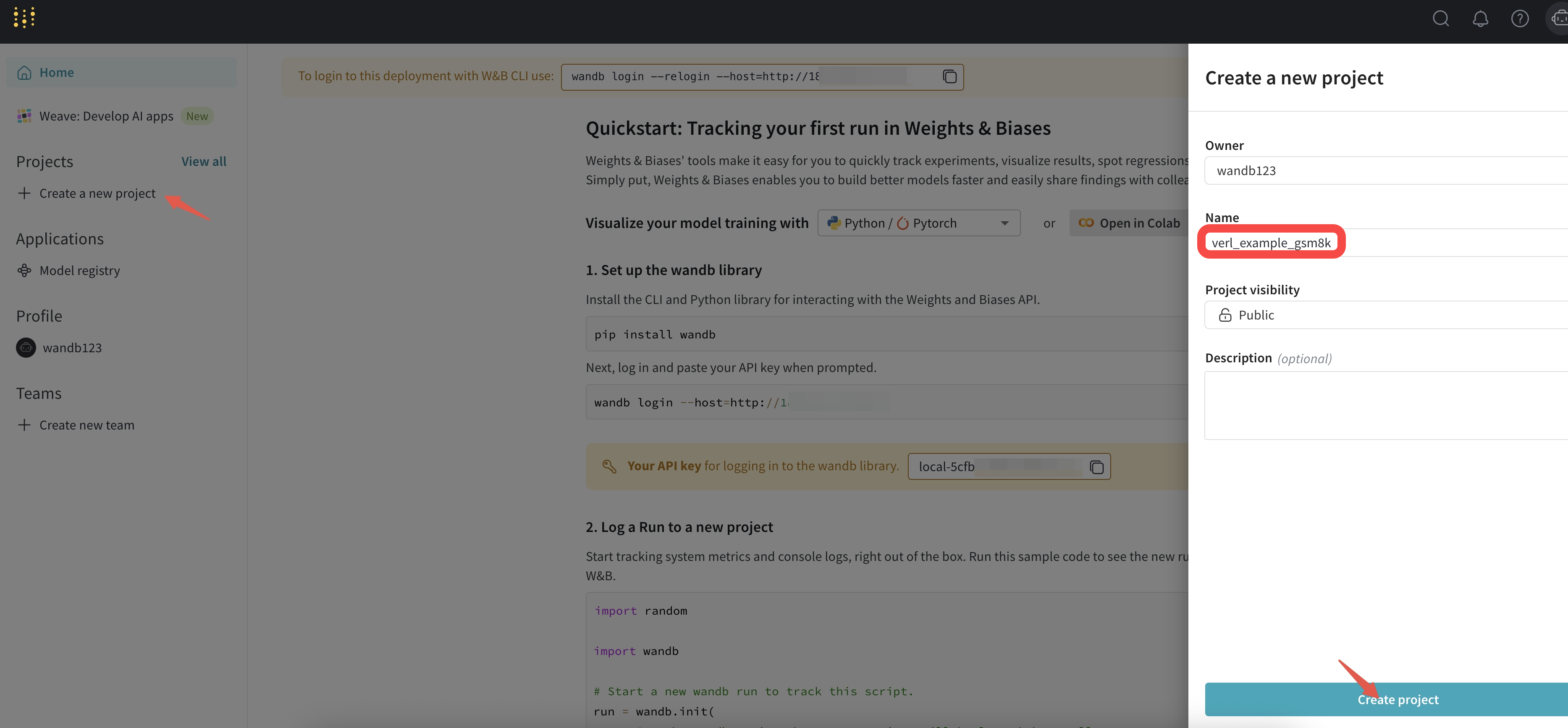Viewport: 1568px width, 728px height.
Task: Open the search icon in top bar
Action: pyautogui.click(x=1440, y=19)
